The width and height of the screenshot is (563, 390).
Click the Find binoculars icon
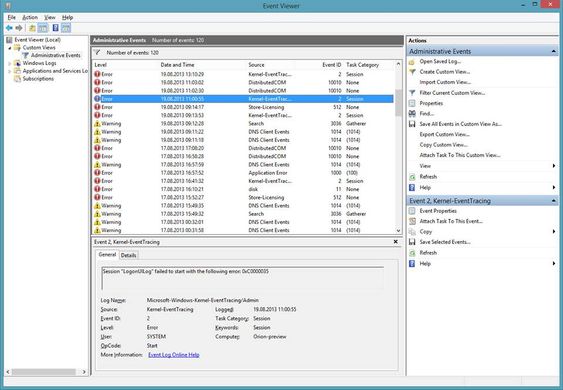pyautogui.click(x=412, y=113)
